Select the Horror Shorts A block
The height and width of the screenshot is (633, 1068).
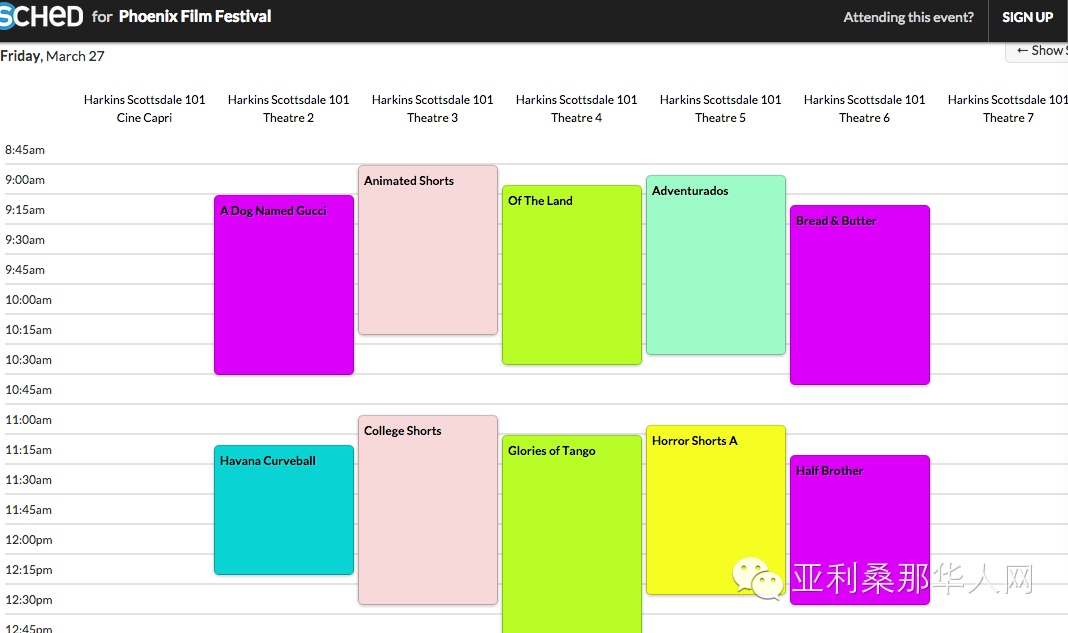click(716, 510)
